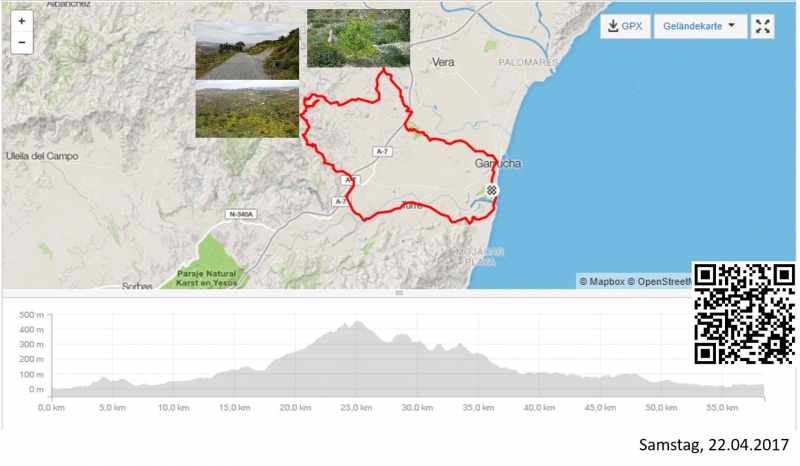The width and height of the screenshot is (800, 466).
Task: Open the Geländekarte map style dropdown
Action: click(x=700, y=26)
